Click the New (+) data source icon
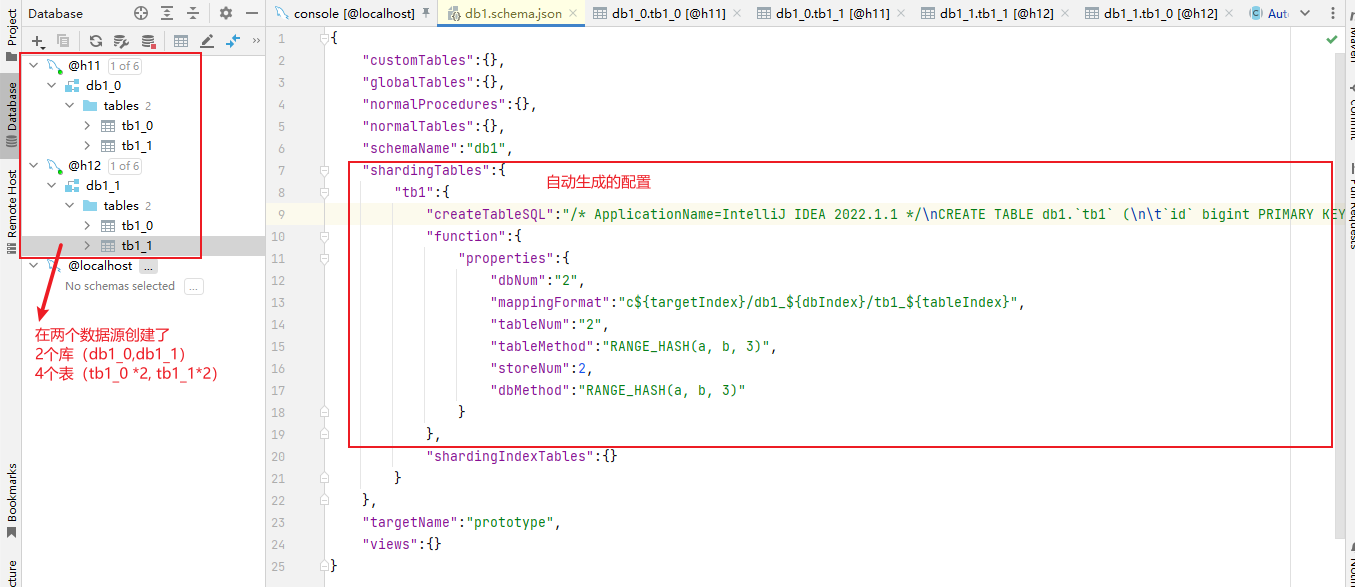The image size is (1355, 587). (38, 41)
